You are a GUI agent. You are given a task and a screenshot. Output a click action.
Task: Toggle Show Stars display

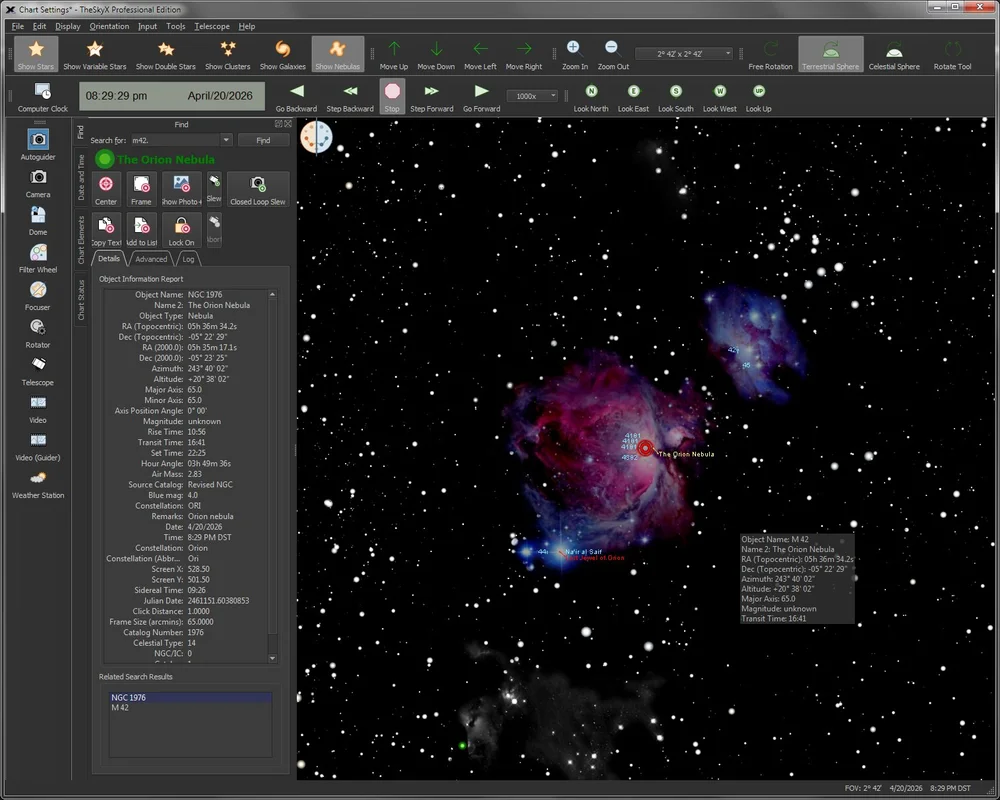click(36, 54)
